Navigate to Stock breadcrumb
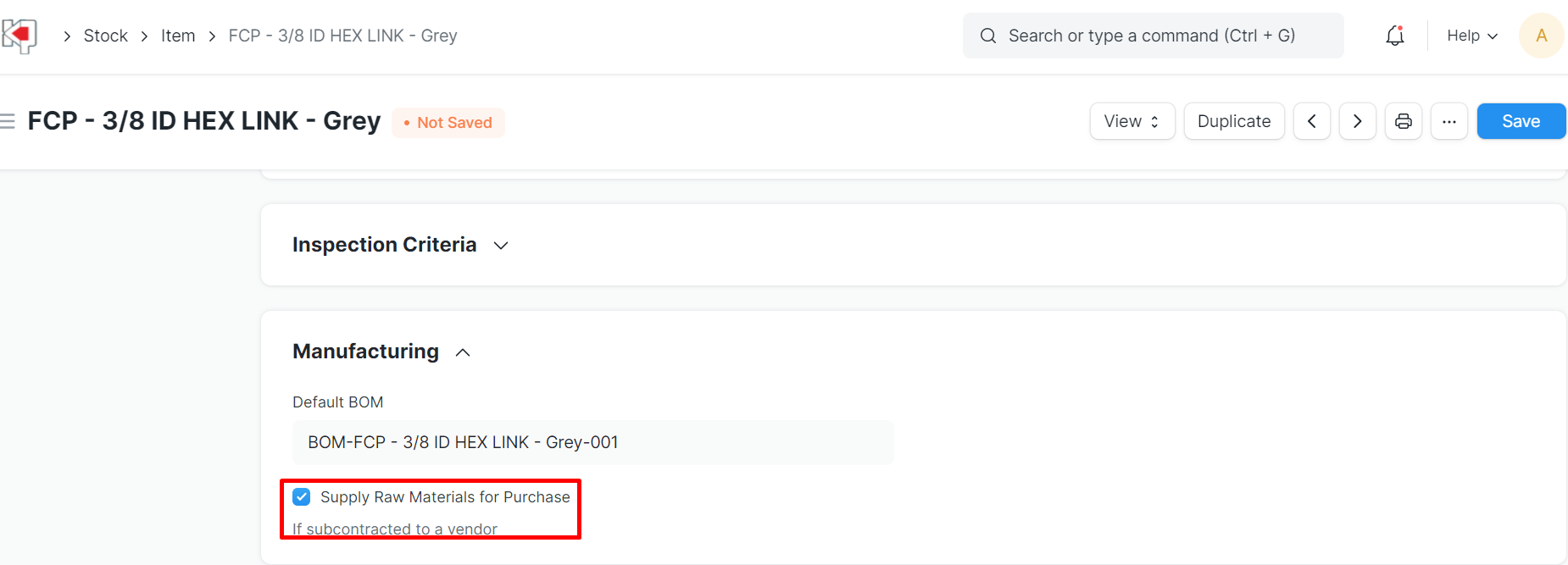This screenshot has width=1568, height=565. point(106,36)
